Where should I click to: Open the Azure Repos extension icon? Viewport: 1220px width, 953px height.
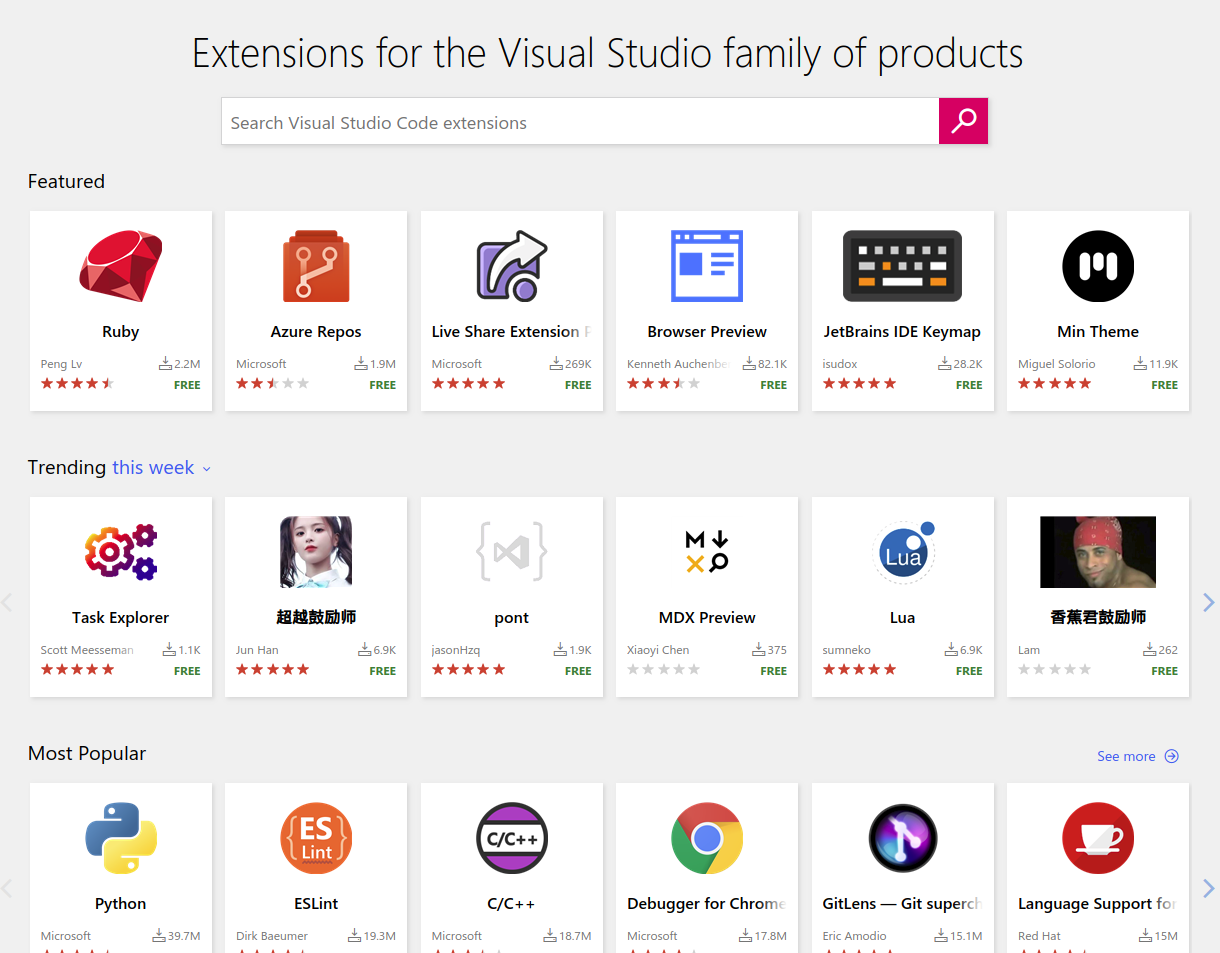[316, 266]
